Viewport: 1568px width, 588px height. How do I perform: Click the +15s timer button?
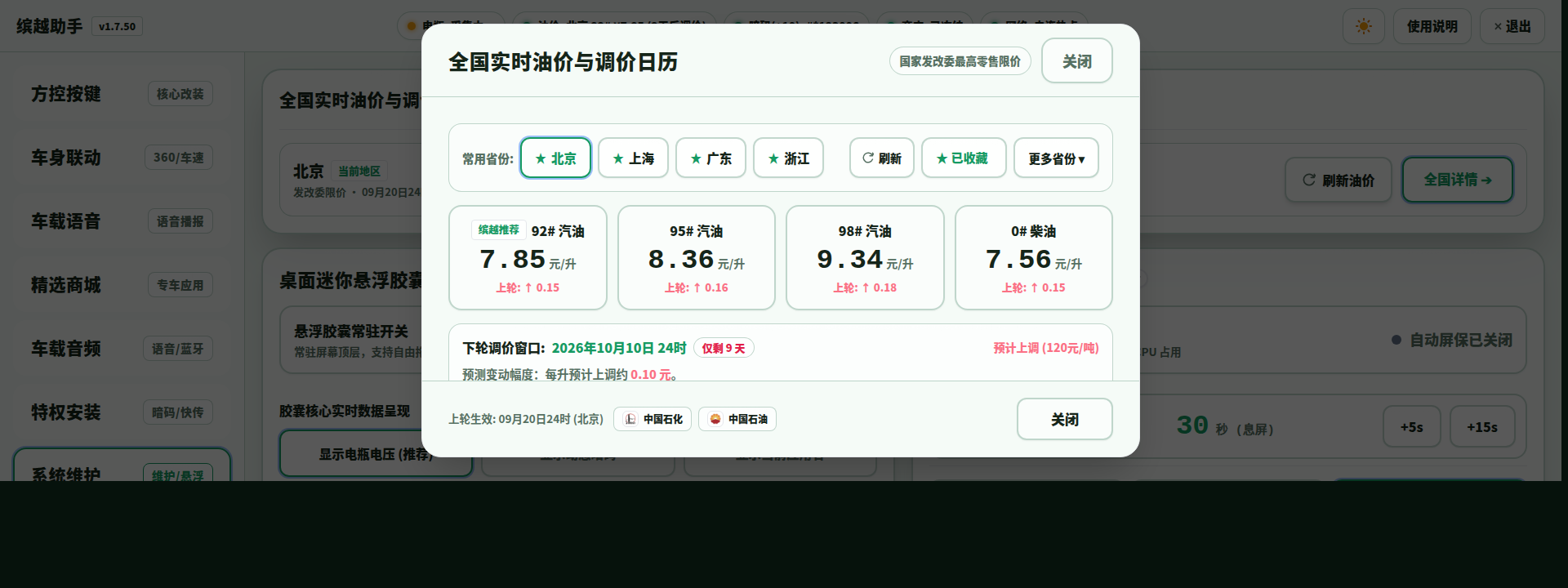(1482, 427)
